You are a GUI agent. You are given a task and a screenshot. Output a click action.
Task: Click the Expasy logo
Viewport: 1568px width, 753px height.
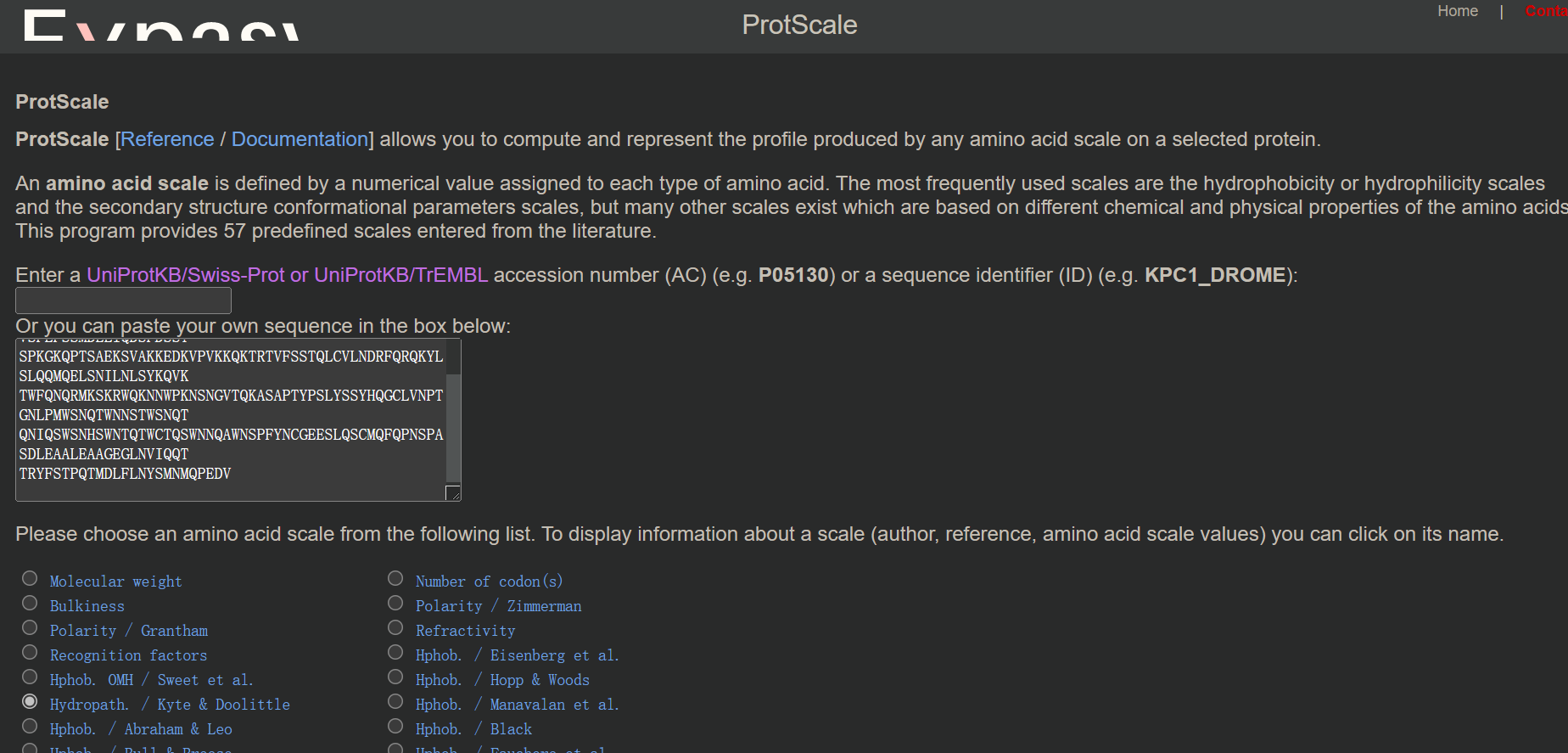(x=161, y=25)
